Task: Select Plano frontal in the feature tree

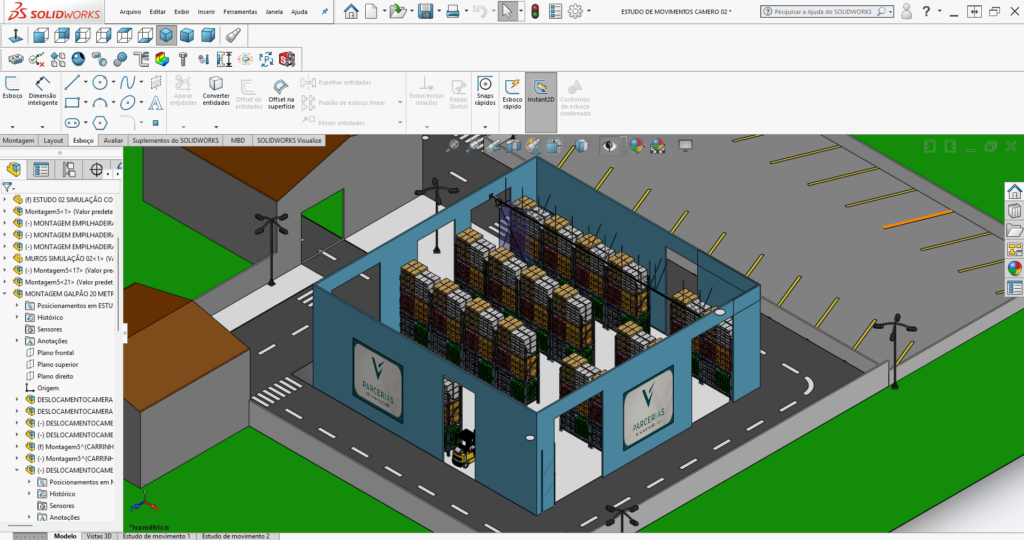Action: click(x=56, y=353)
